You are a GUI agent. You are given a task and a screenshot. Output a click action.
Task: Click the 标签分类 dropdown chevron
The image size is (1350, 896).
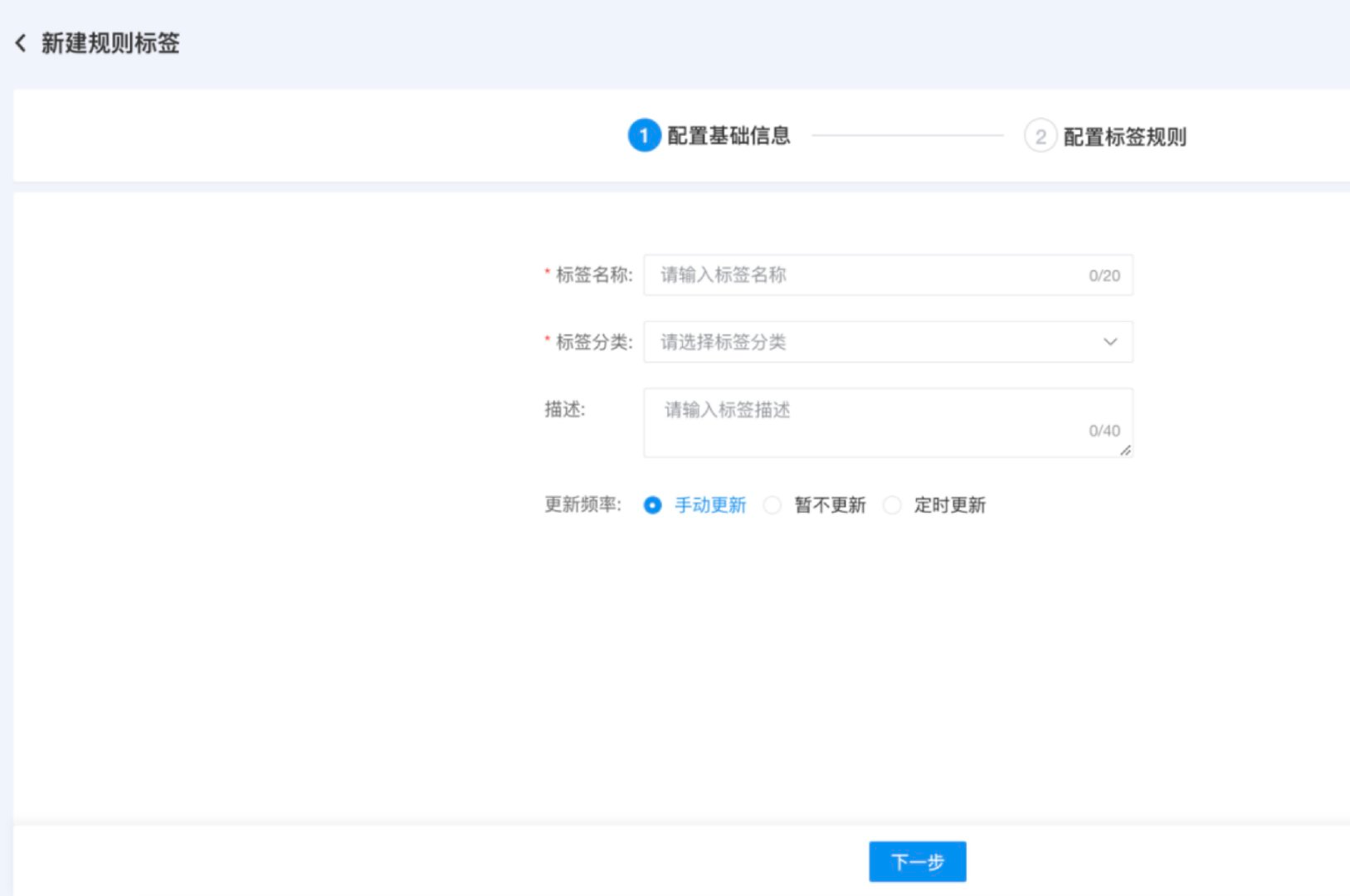[1109, 342]
